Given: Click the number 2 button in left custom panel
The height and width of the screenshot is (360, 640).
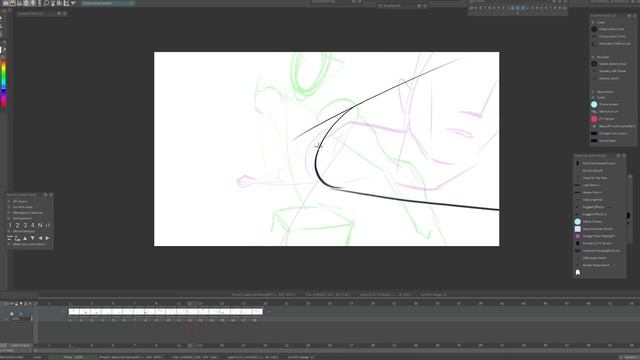Looking at the screenshot, I should [18, 225].
